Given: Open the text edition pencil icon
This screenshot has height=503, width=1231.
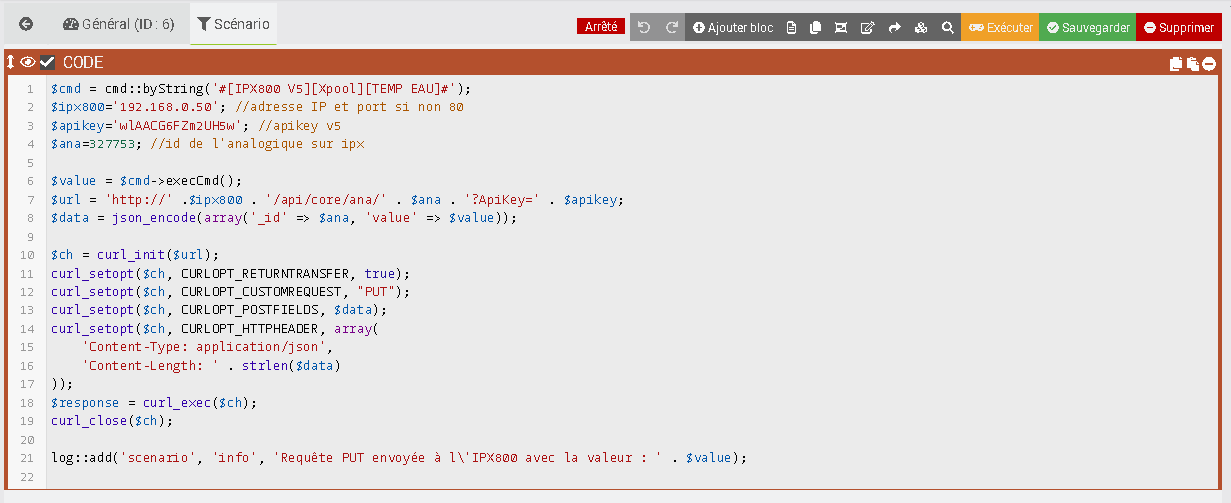Looking at the screenshot, I should click(867, 28).
